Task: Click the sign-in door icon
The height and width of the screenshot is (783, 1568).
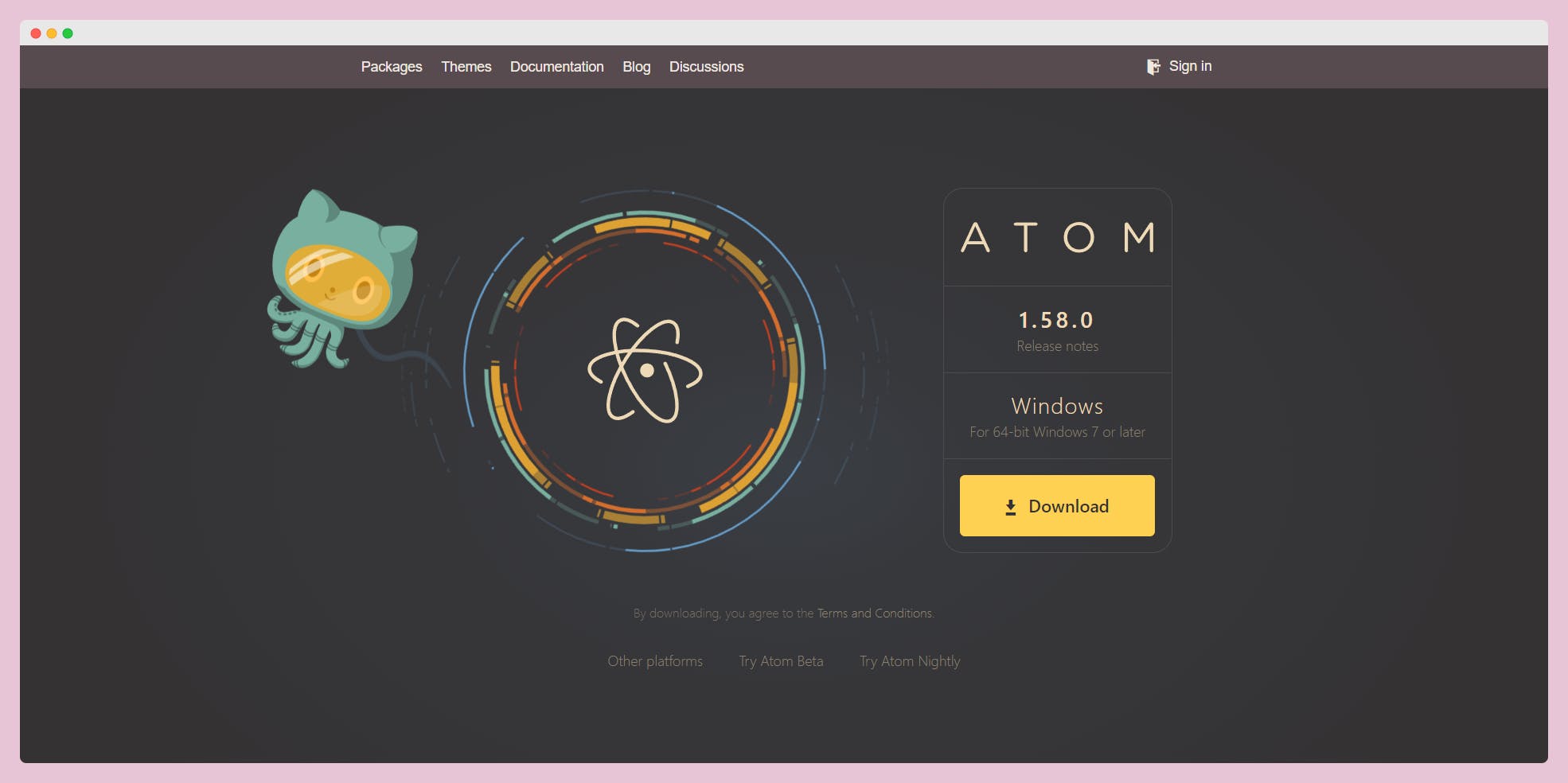Action: 1153,67
